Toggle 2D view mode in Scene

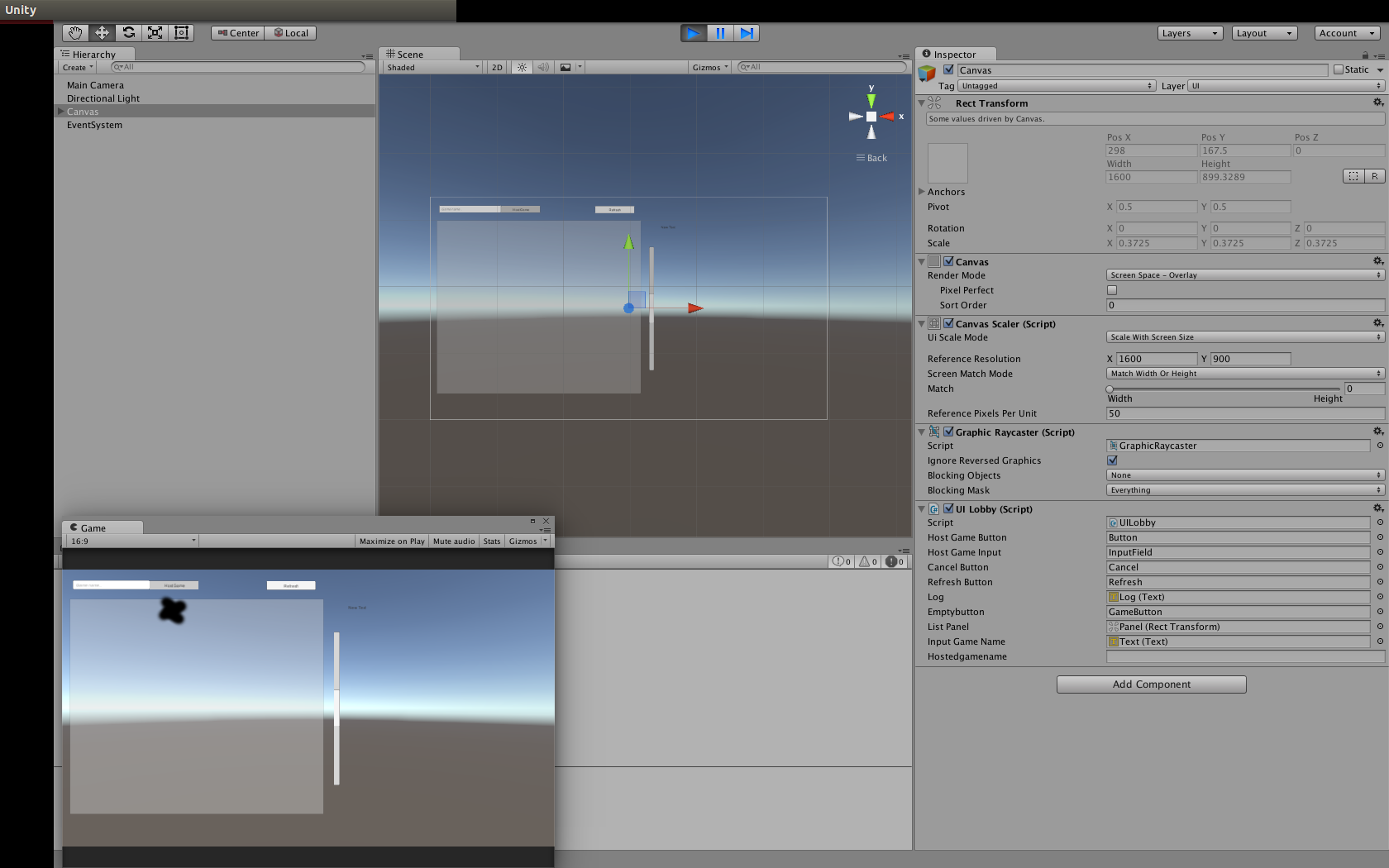[497, 68]
